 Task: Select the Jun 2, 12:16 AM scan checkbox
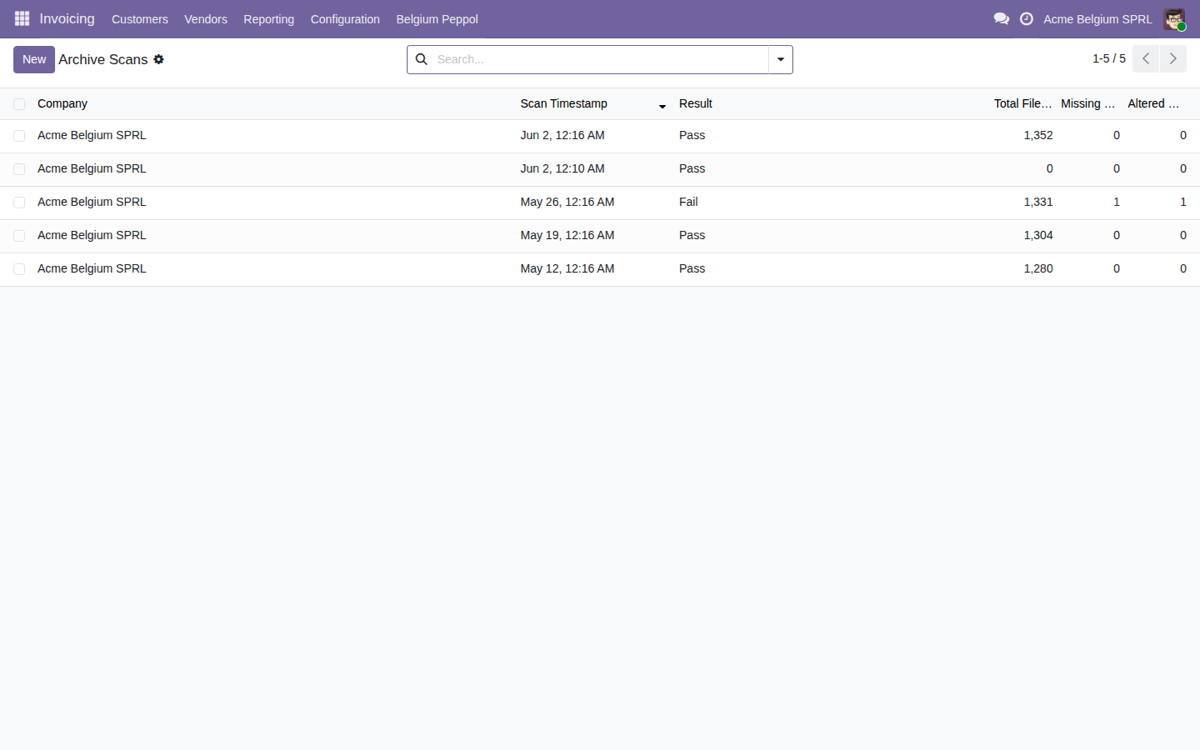pyautogui.click(x=19, y=136)
